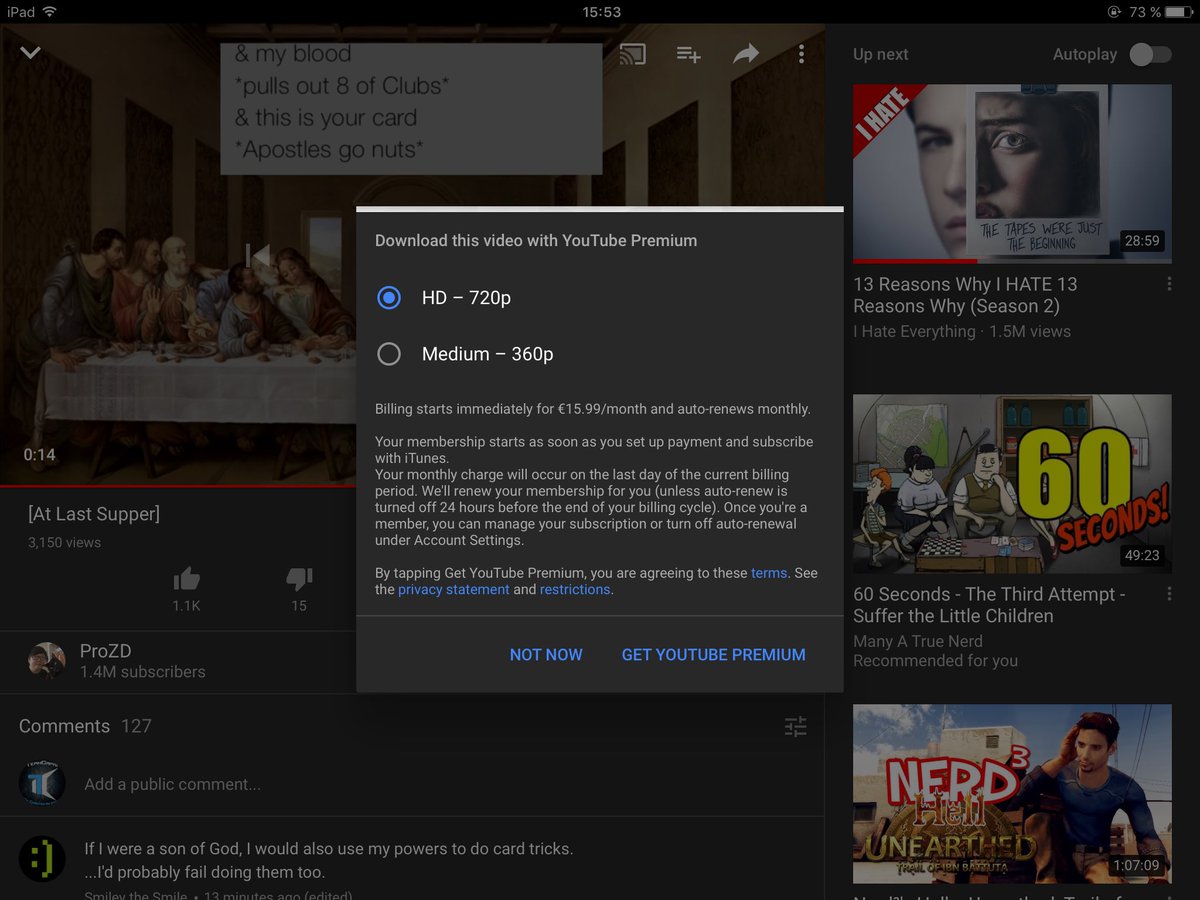Viewport: 1200px width, 900px height.
Task: Open 60 Seconds Third Attempt thumbnail
Action: point(1012,483)
